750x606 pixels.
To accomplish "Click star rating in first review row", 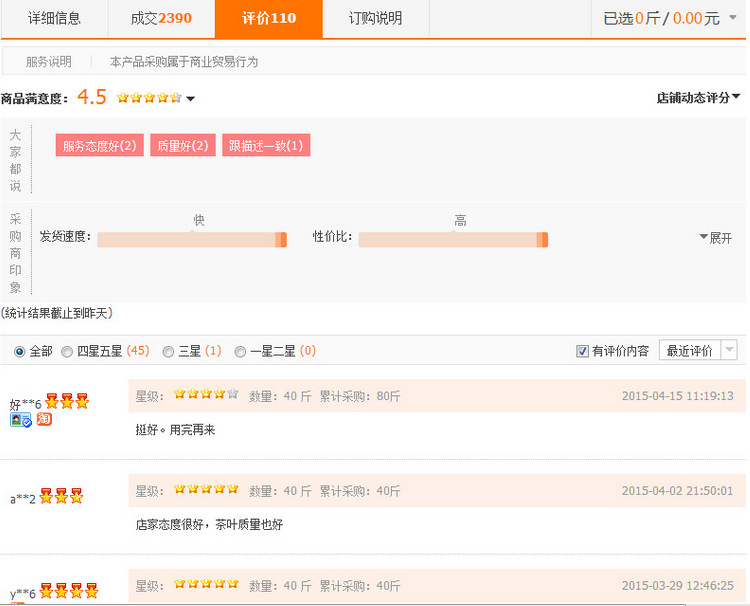I will [x=206, y=395].
